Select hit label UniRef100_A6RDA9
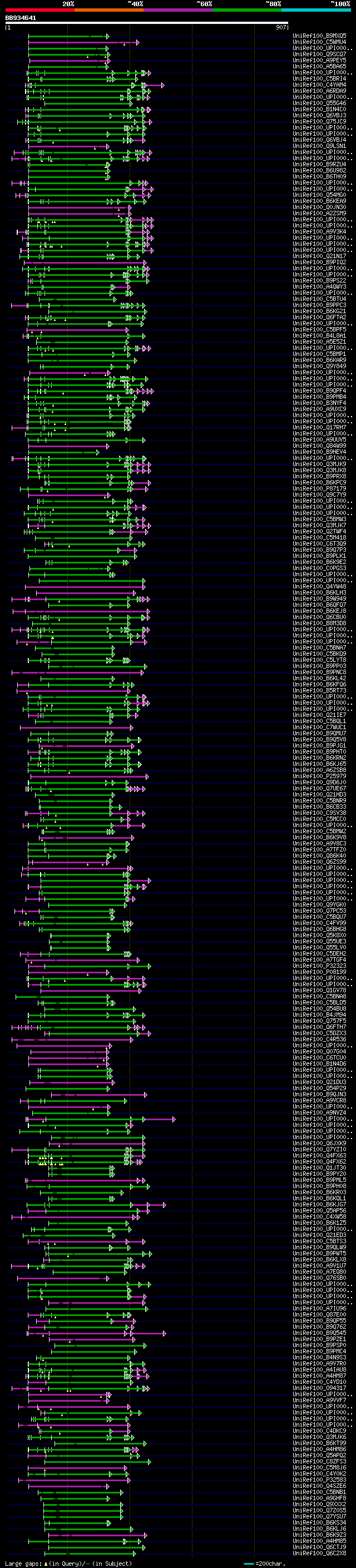 pos(319,91)
